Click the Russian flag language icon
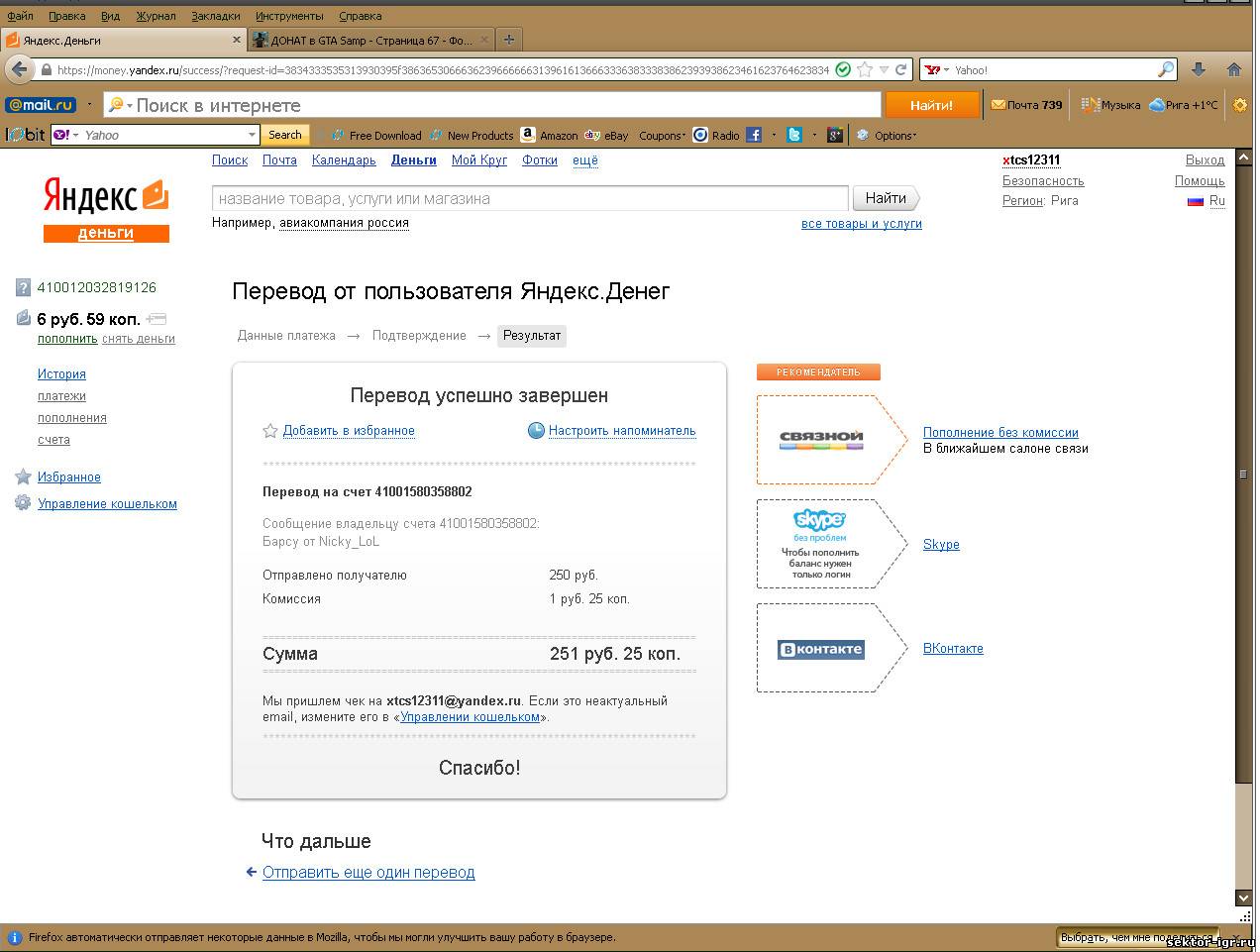Viewport: 1260px width, 952px height. click(x=1195, y=201)
